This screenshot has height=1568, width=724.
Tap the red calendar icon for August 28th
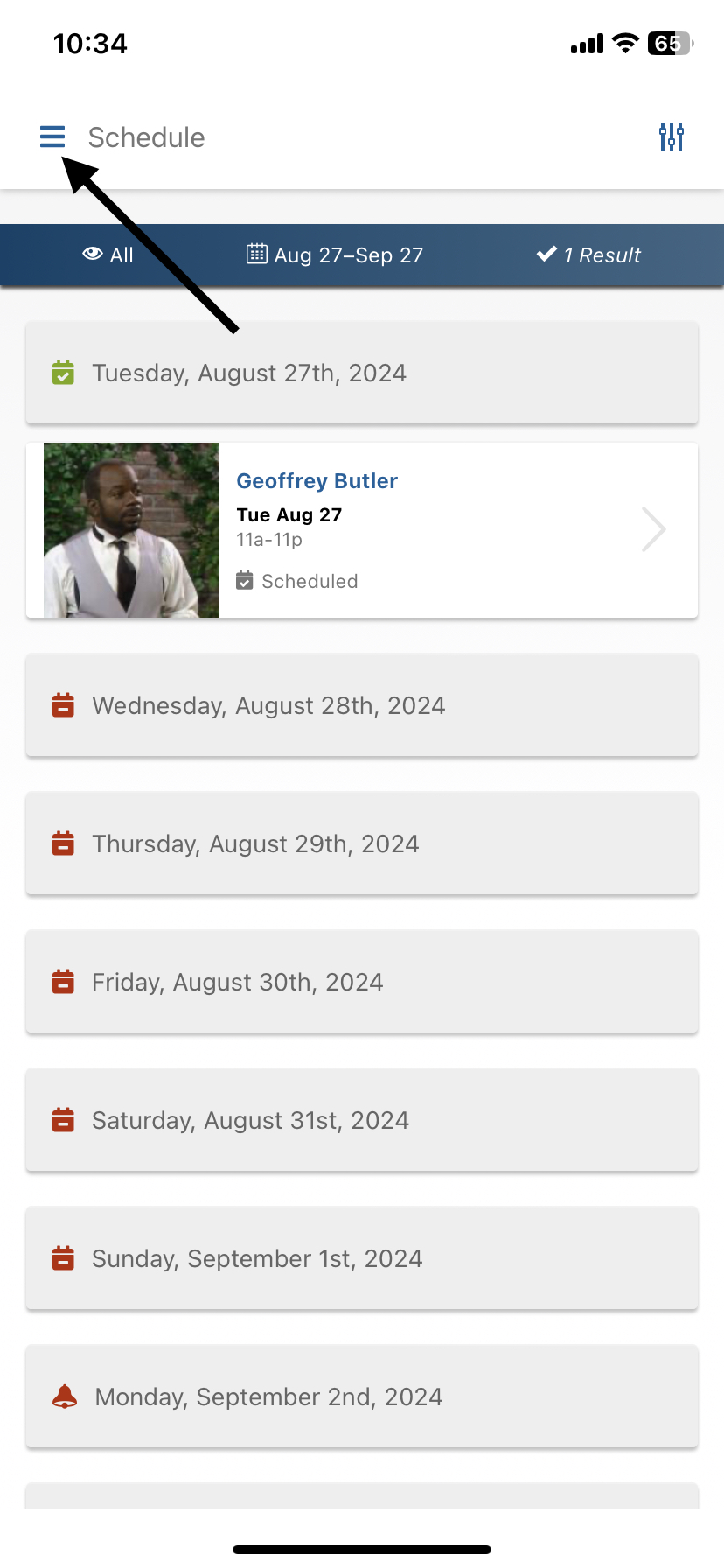[63, 705]
